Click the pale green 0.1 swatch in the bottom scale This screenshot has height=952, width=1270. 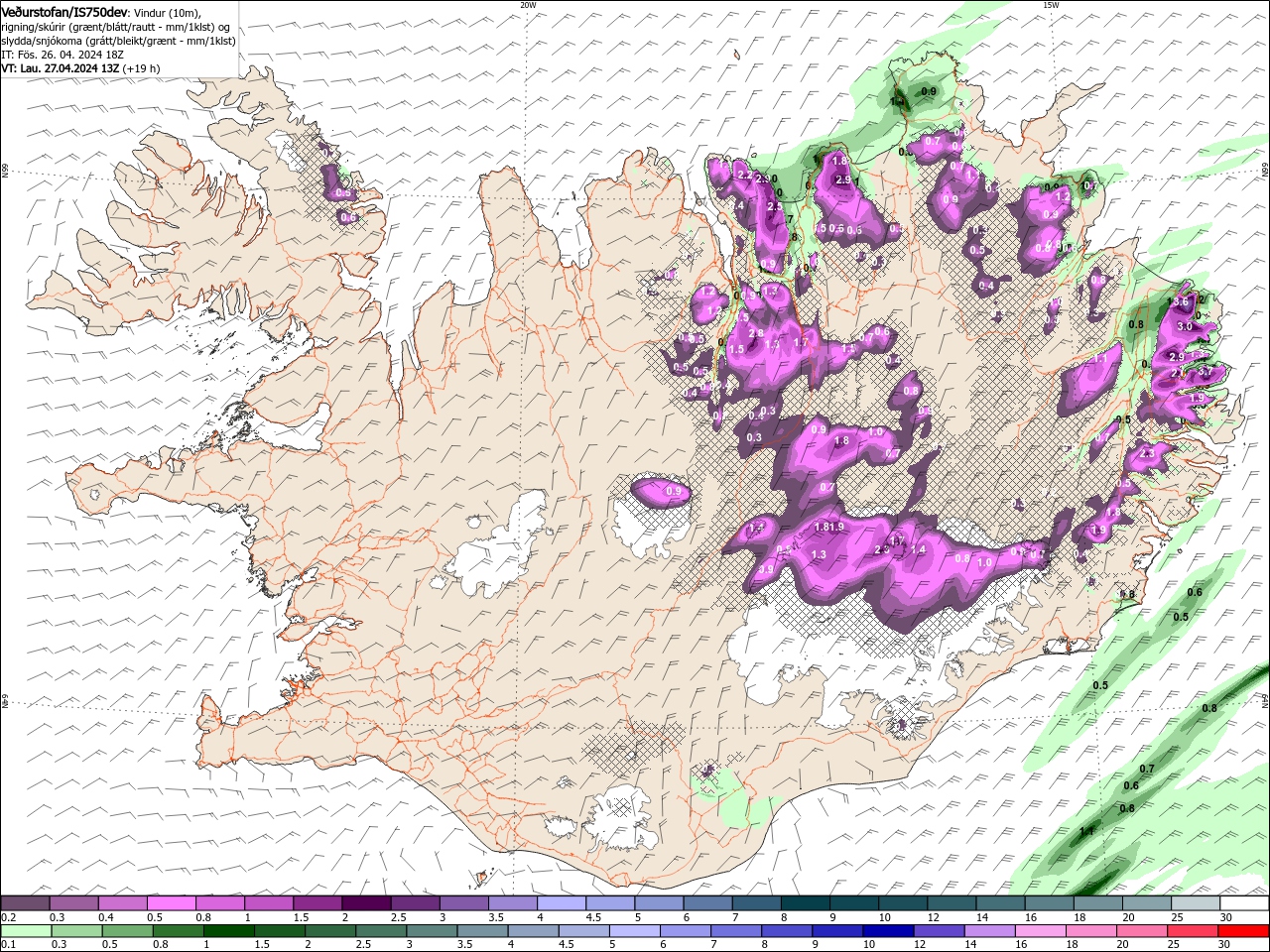tap(26, 931)
